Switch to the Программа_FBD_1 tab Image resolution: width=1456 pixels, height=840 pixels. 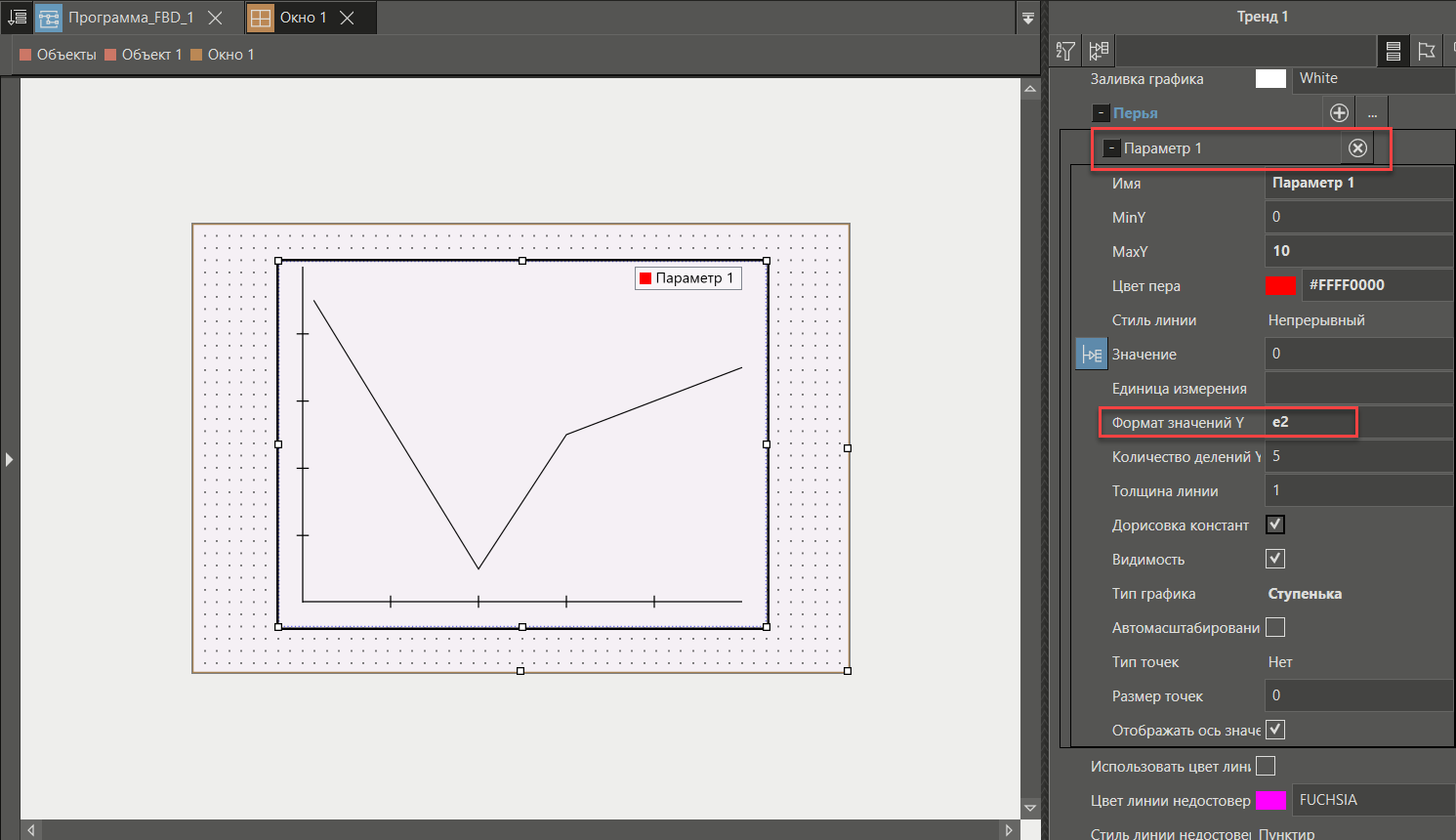[130, 18]
